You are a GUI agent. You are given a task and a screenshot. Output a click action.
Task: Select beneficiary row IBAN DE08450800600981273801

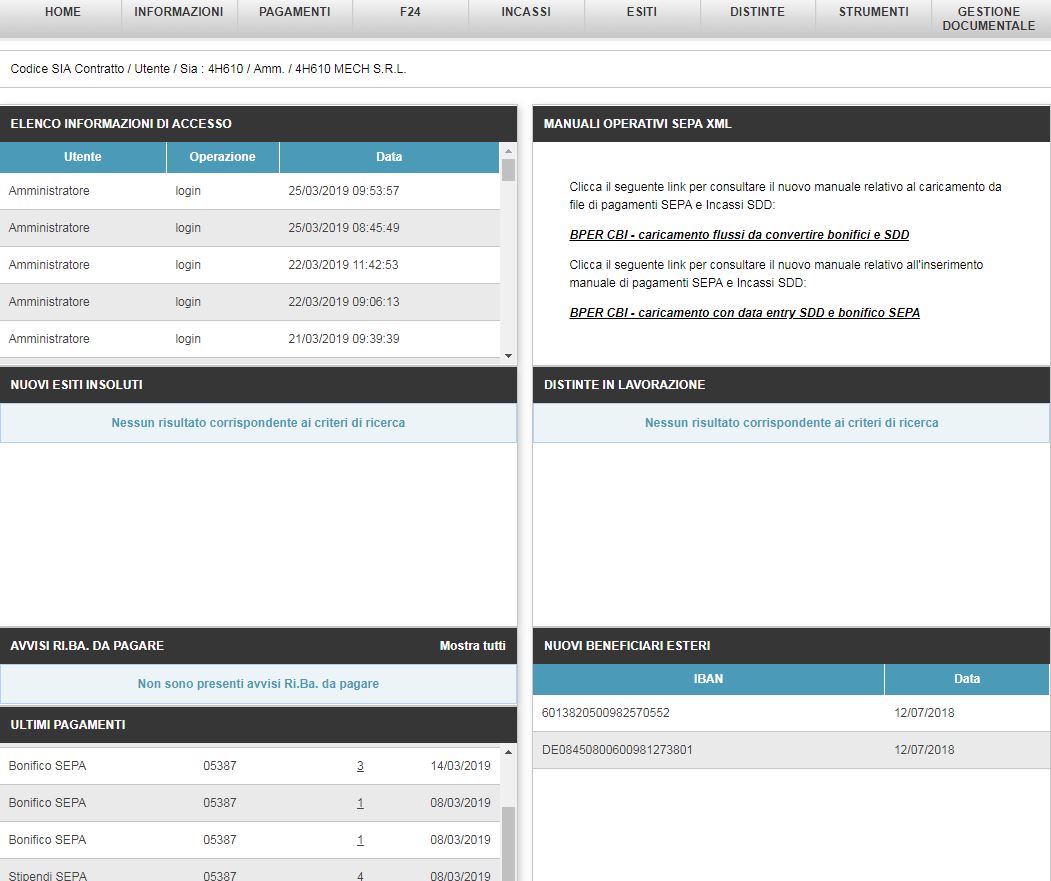617,750
